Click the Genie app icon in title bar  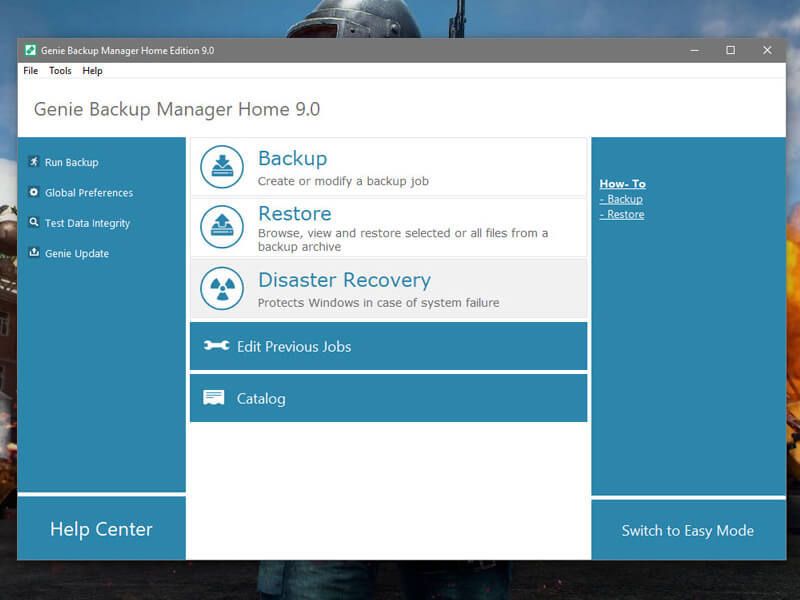click(x=31, y=50)
